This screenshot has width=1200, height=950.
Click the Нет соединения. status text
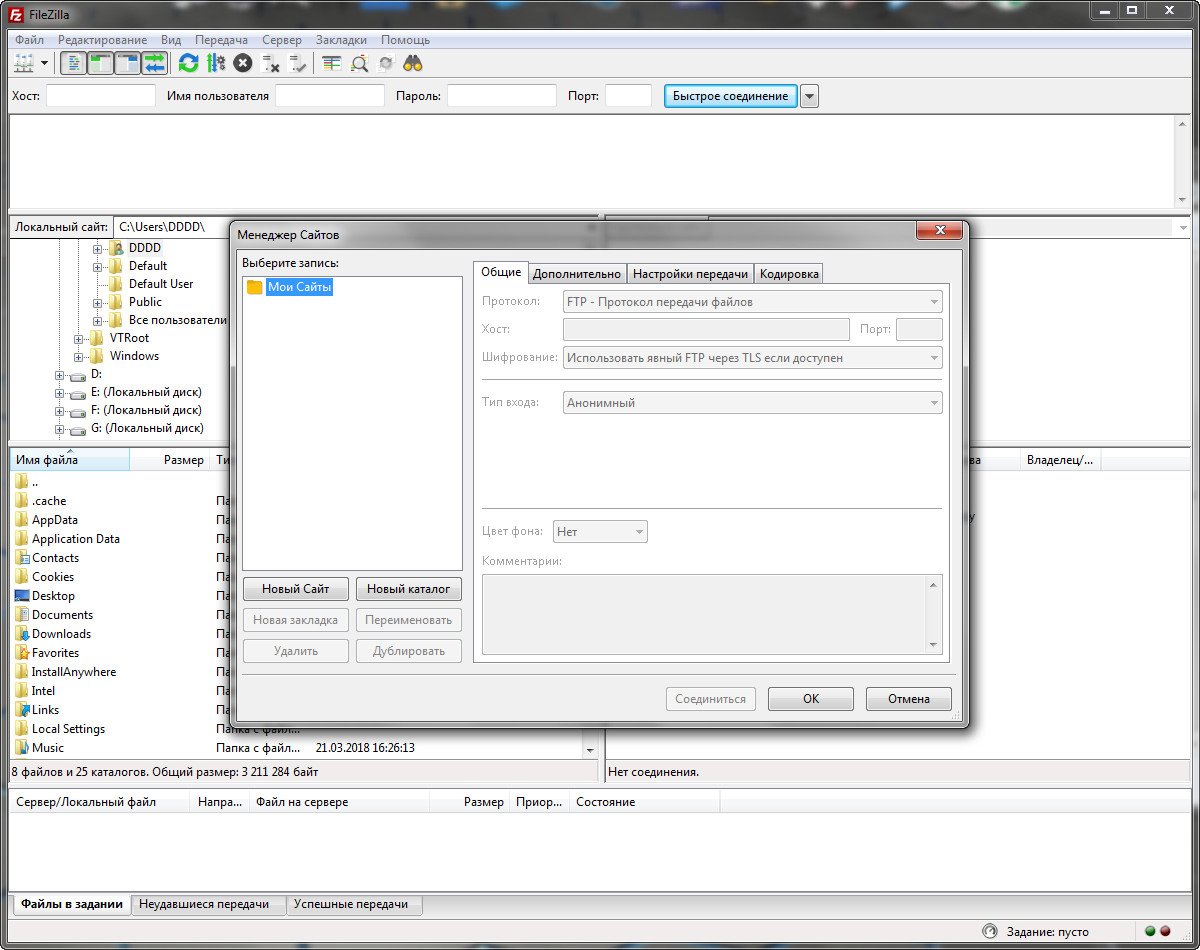point(653,772)
